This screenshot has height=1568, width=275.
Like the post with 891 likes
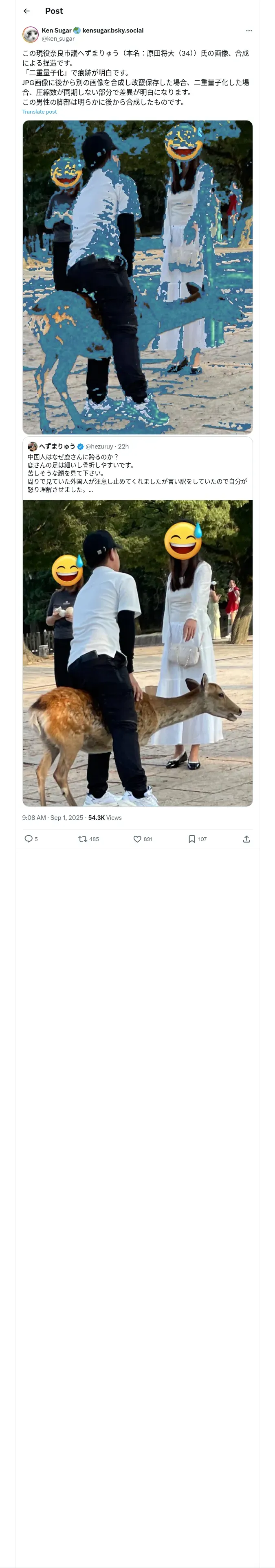[138, 839]
